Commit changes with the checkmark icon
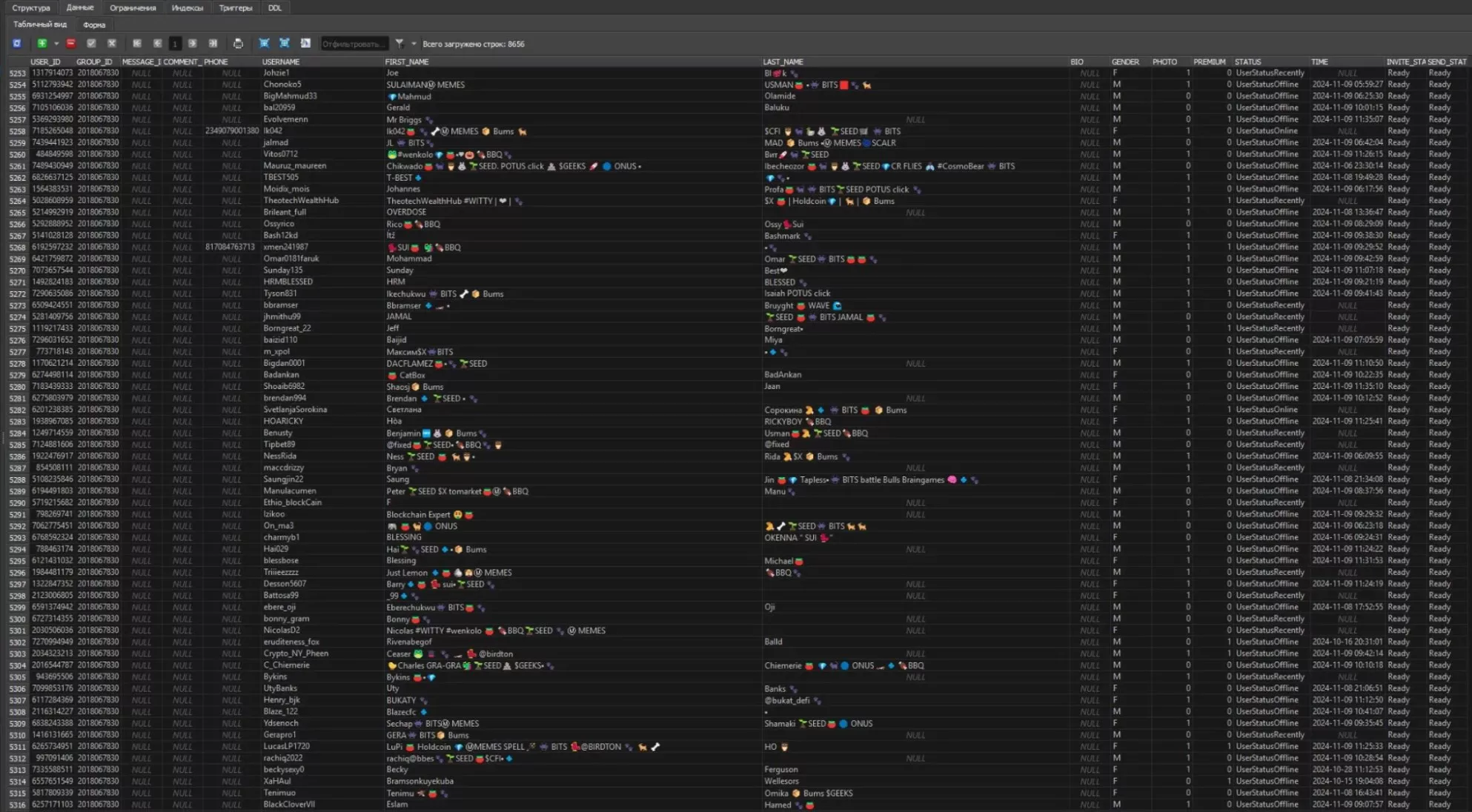This screenshot has height=812, width=1472. 91,44
